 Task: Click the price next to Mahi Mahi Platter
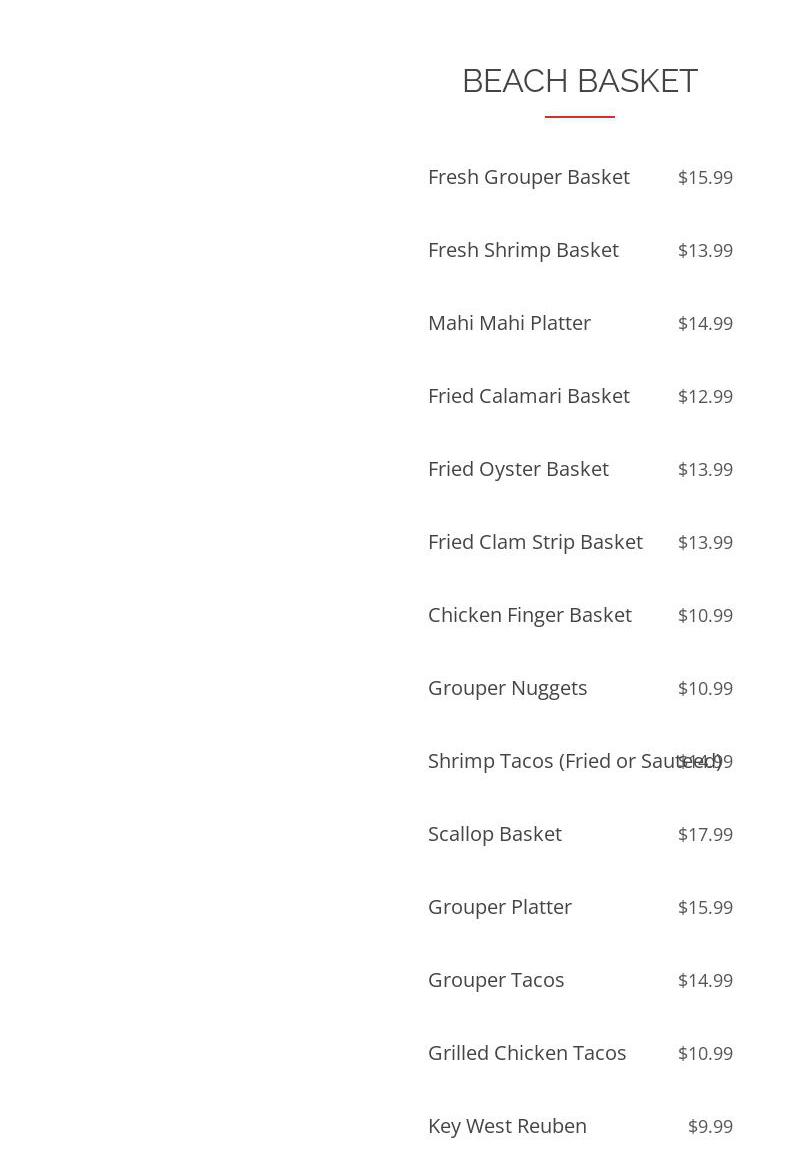pos(705,323)
